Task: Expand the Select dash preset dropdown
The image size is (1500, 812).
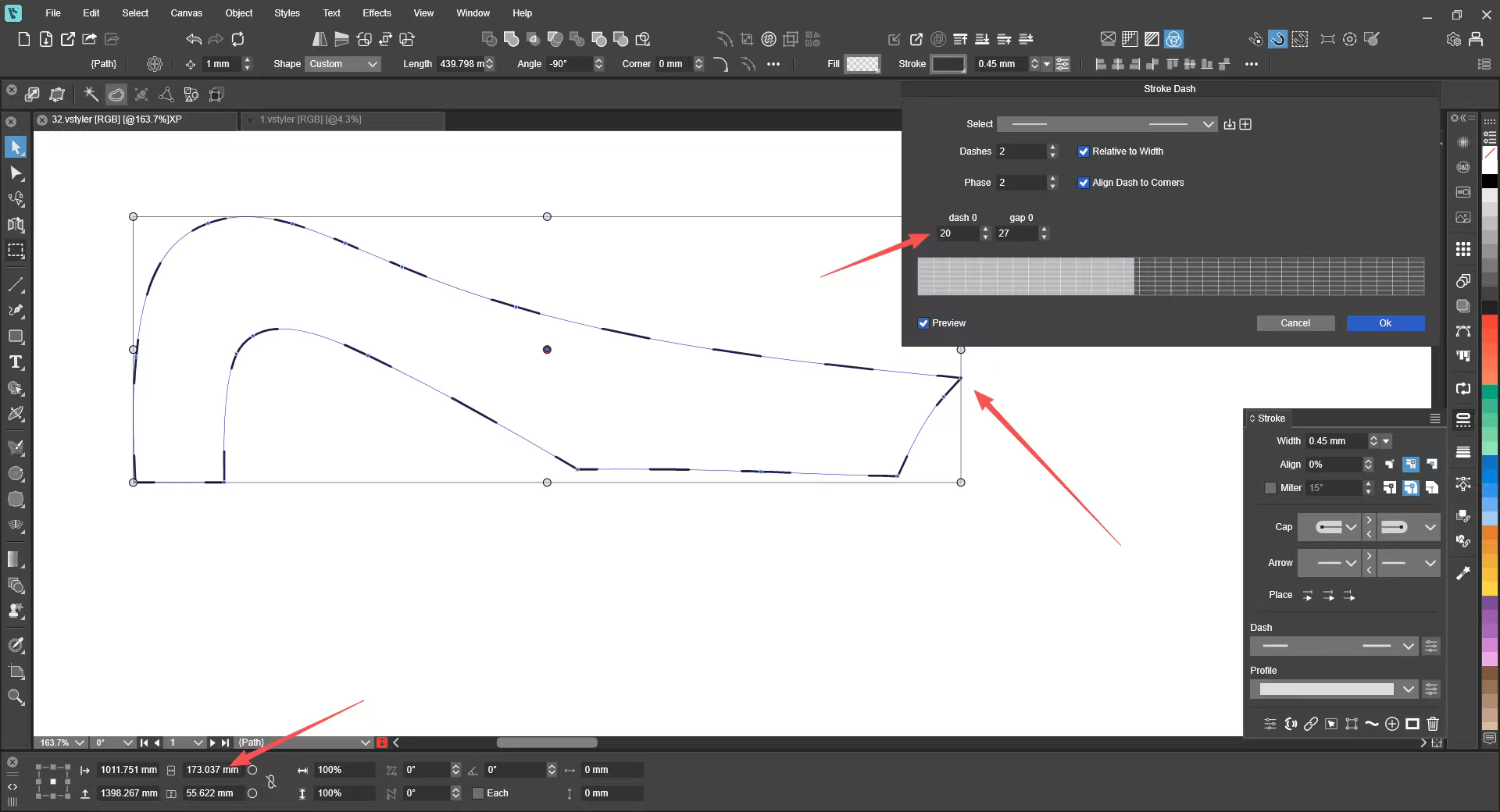Action: pos(1107,124)
